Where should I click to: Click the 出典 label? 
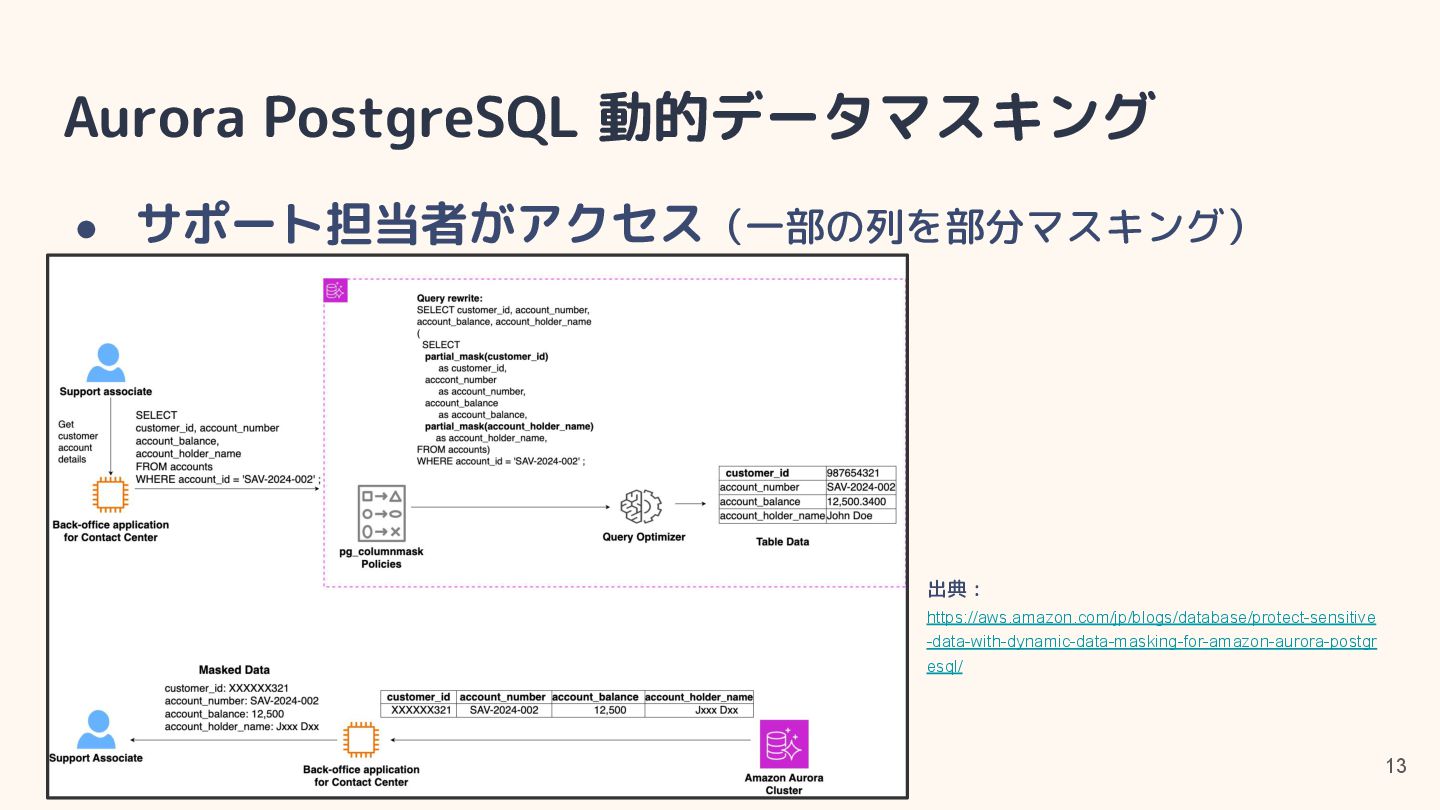click(953, 589)
